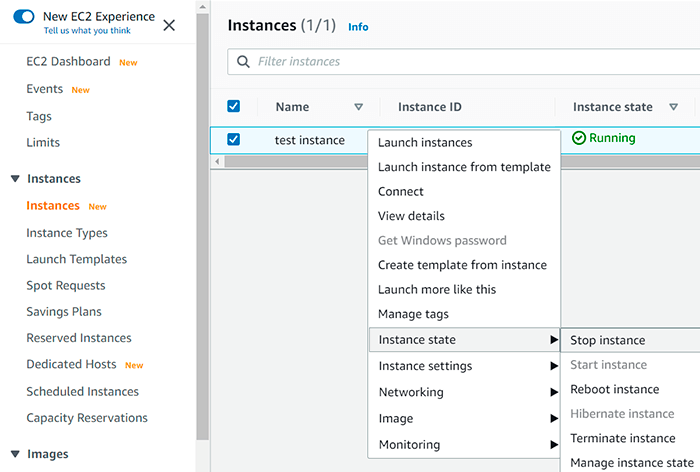
Task: Select View details in context menu
Action: [x=464, y=216]
